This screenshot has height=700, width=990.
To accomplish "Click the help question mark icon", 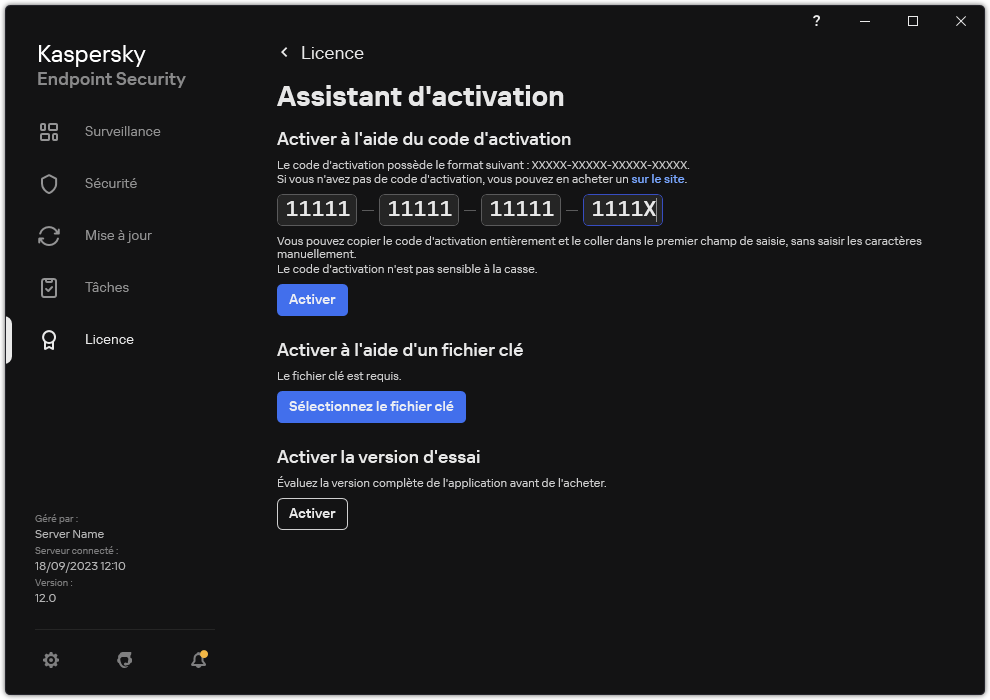I will click(x=815, y=21).
